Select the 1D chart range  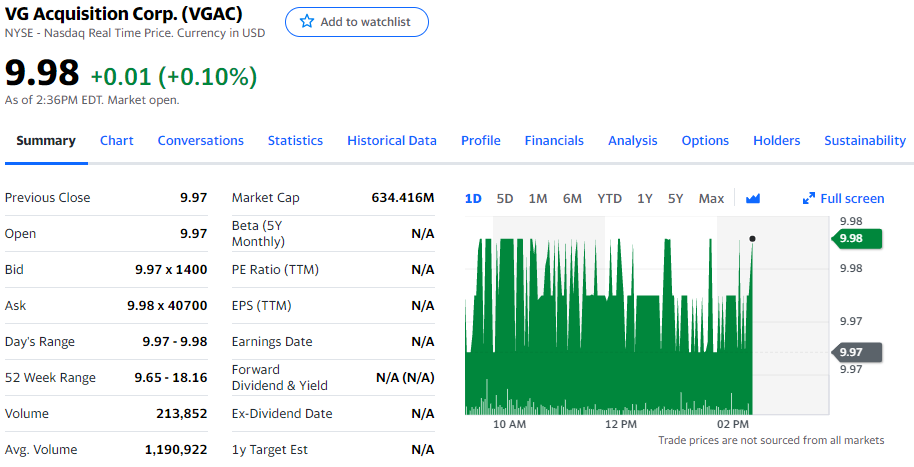[x=473, y=199]
